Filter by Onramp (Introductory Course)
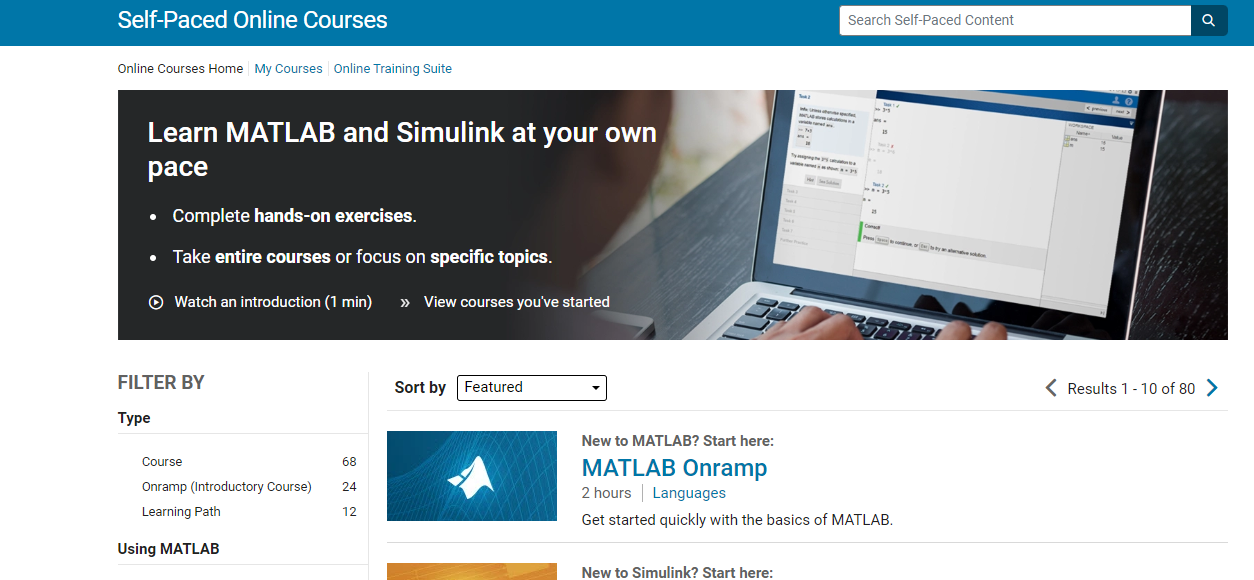 pyautogui.click(x=227, y=487)
